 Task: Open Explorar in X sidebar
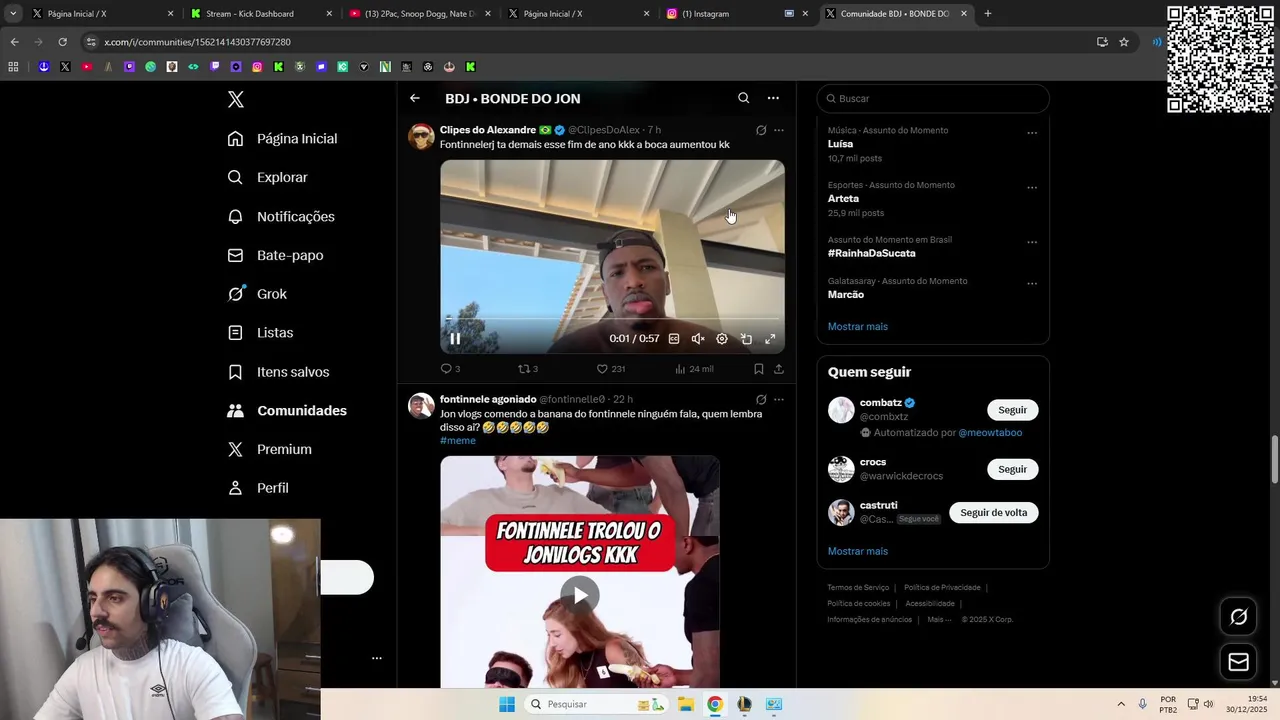268,177
